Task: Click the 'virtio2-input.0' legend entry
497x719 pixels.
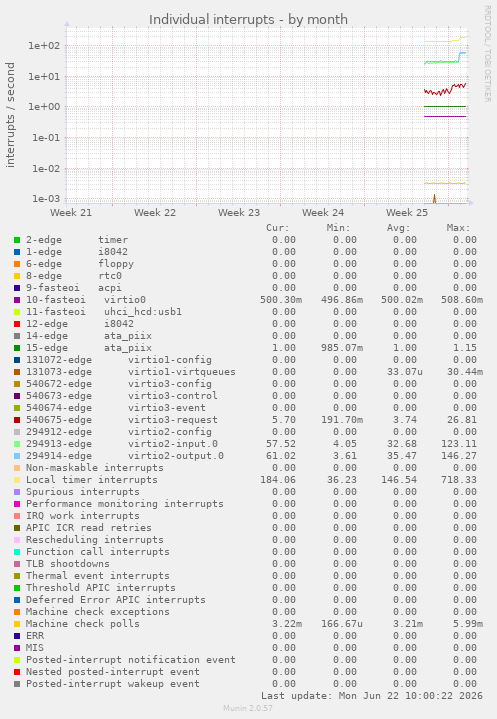Action: (x=173, y=444)
